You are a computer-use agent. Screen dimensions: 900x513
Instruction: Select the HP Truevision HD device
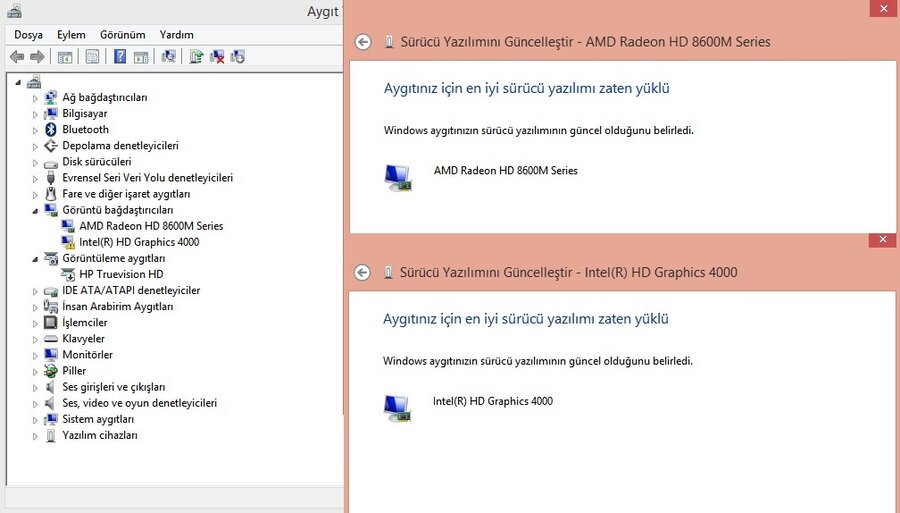pos(121,274)
